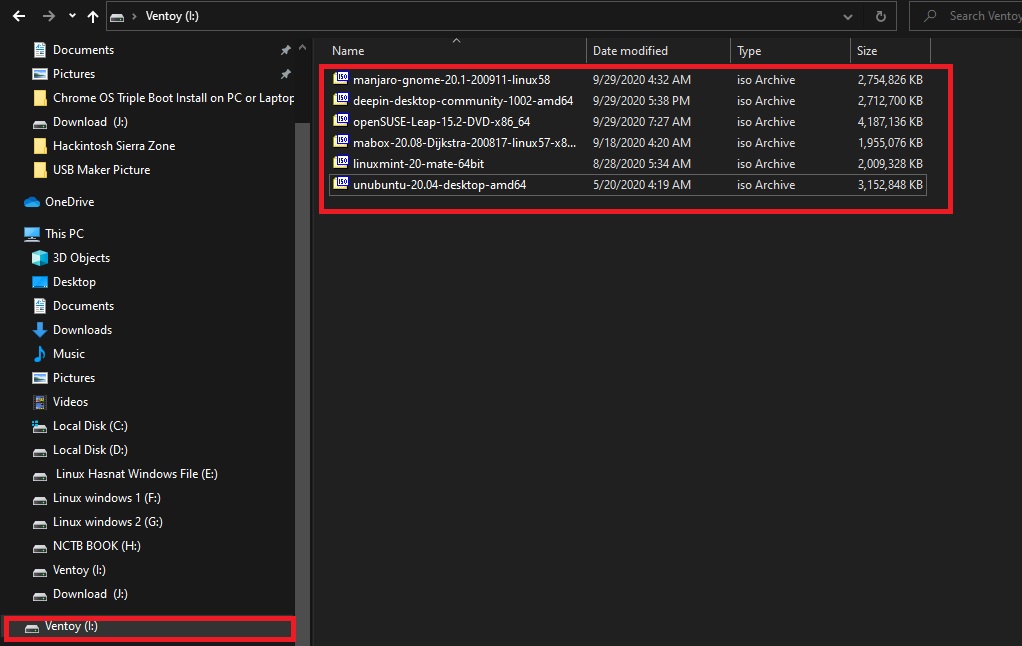Open Download (J:) under This PC
This screenshot has width=1022, height=646.
90,595
